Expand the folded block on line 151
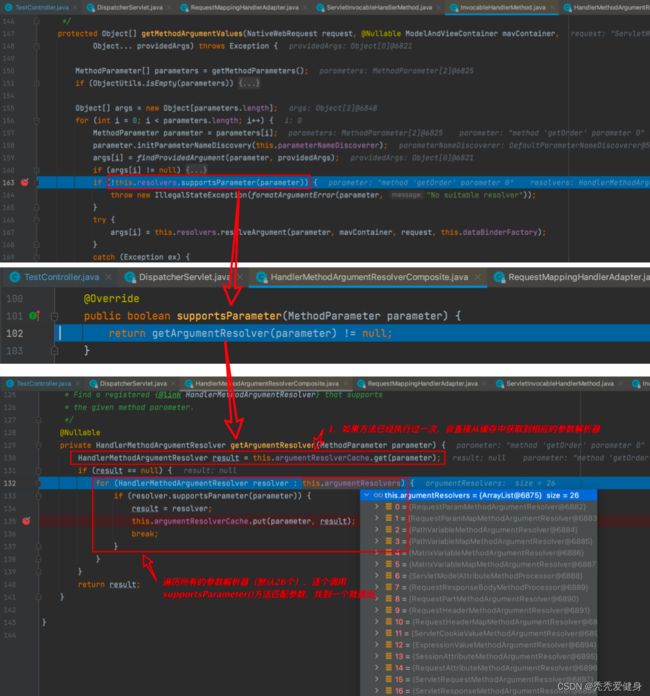This screenshot has width=650, height=696. point(249,83)
